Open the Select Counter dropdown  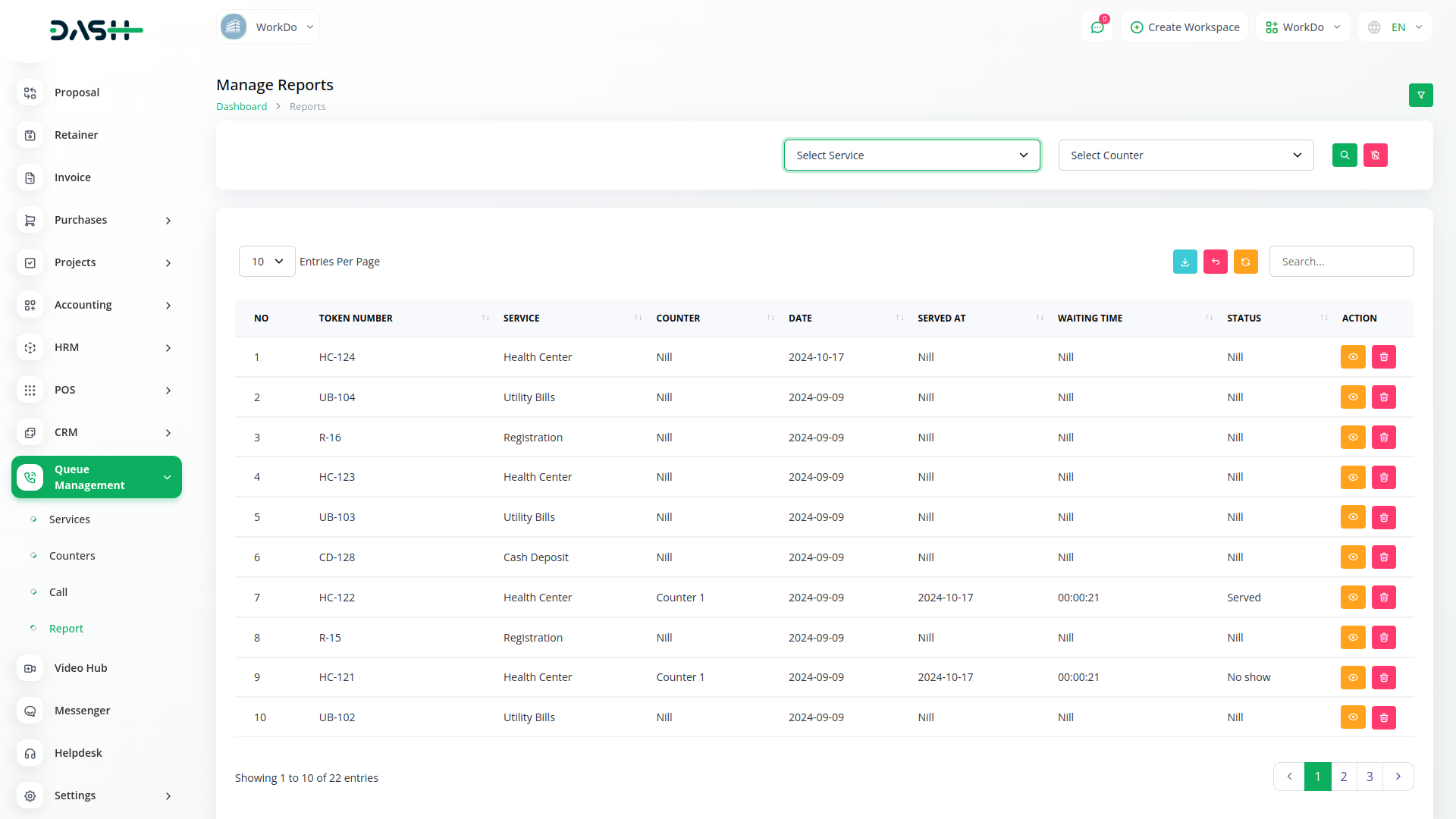coord(1185,155)
